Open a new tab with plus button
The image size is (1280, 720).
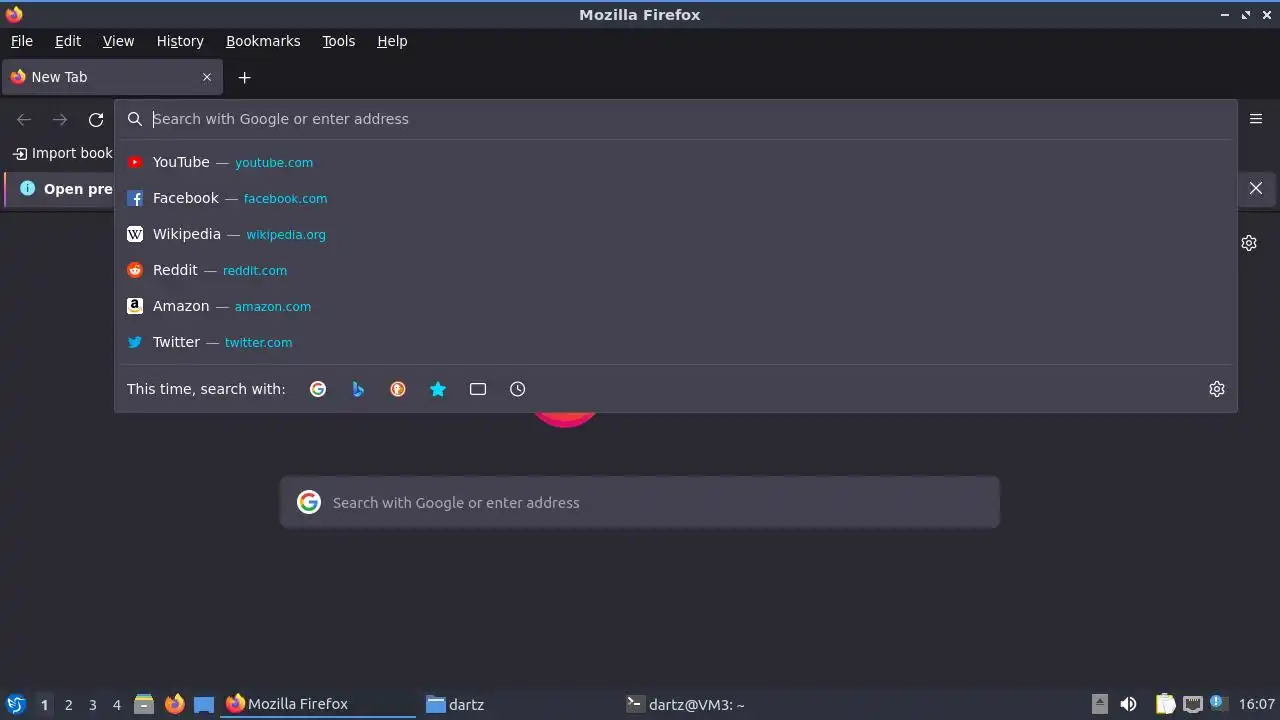244,77
